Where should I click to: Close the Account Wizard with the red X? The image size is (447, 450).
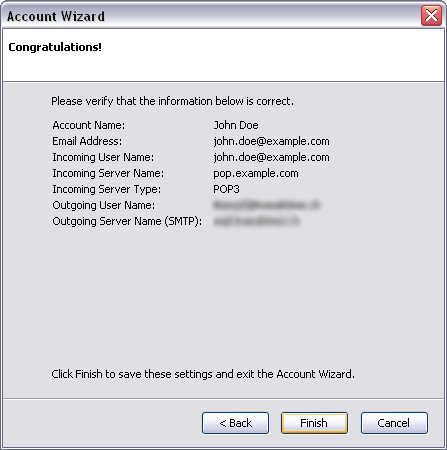pyautogui.click(x=431, y=15)
